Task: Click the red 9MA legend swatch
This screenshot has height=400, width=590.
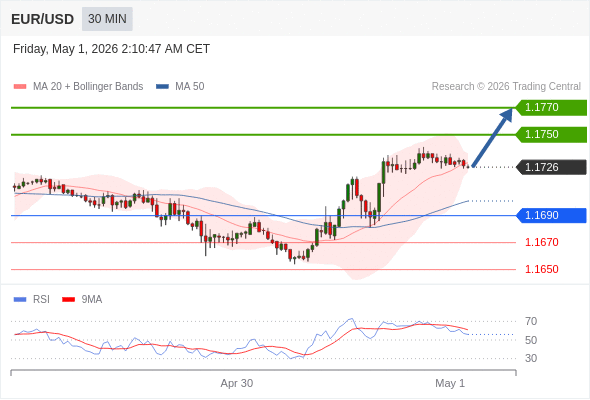Action: [68, 300]
